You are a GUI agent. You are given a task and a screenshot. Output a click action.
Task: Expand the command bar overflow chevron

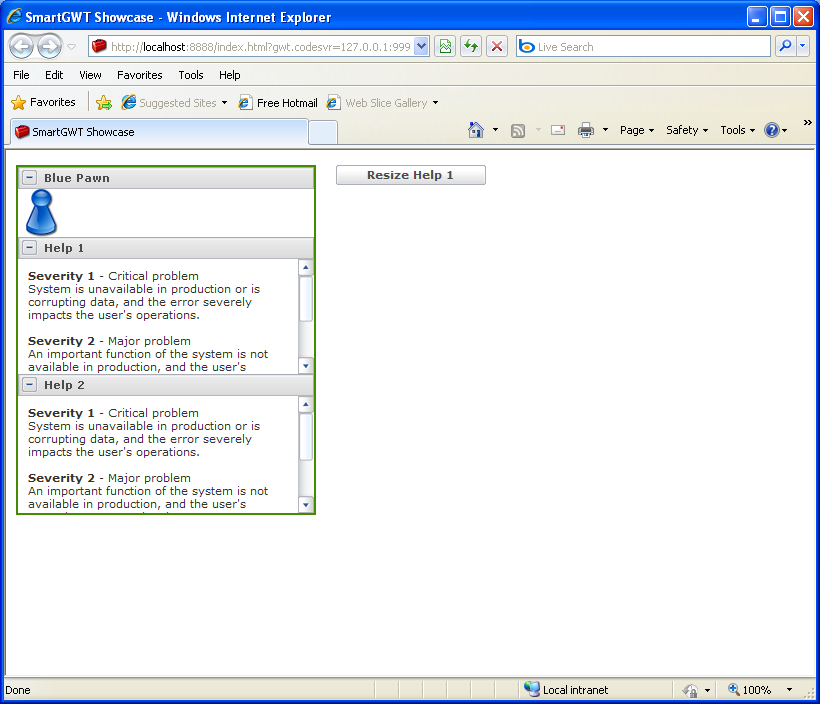807,122
